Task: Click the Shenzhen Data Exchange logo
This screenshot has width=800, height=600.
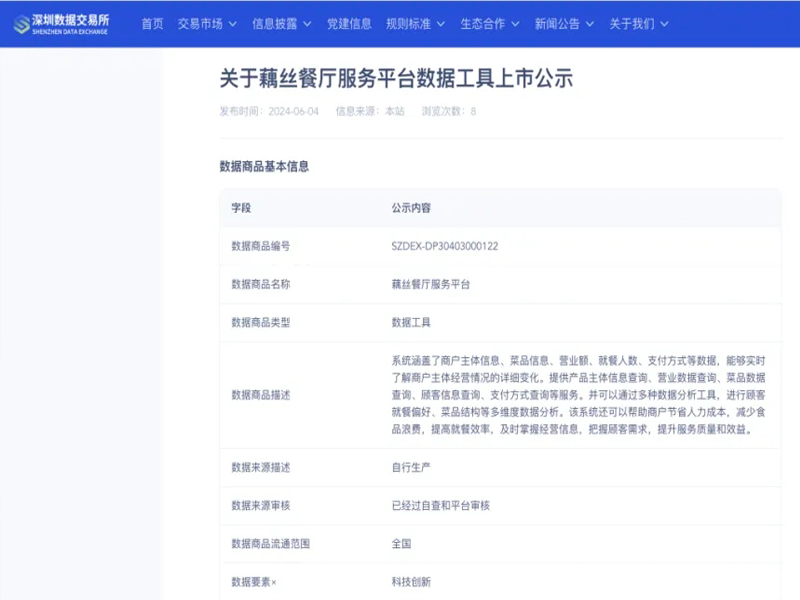Action: [x=61, y=23]
